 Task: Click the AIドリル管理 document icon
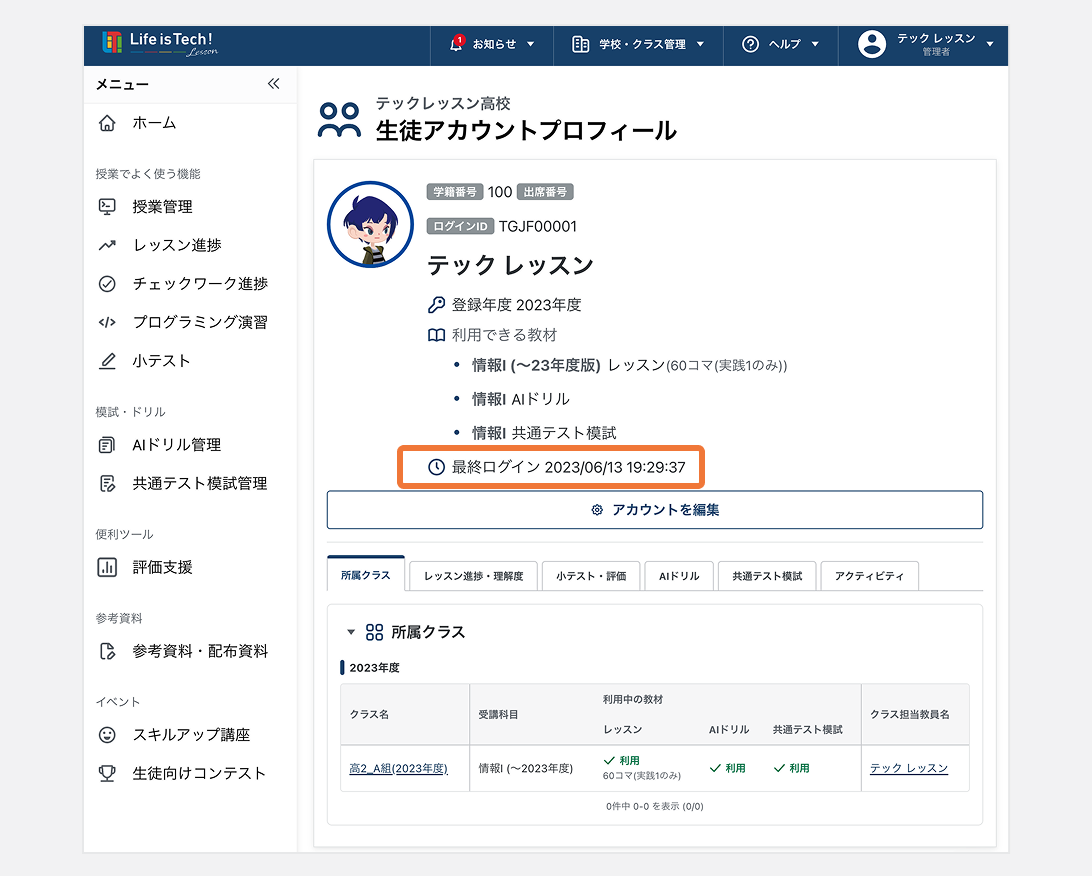(107, 445)
